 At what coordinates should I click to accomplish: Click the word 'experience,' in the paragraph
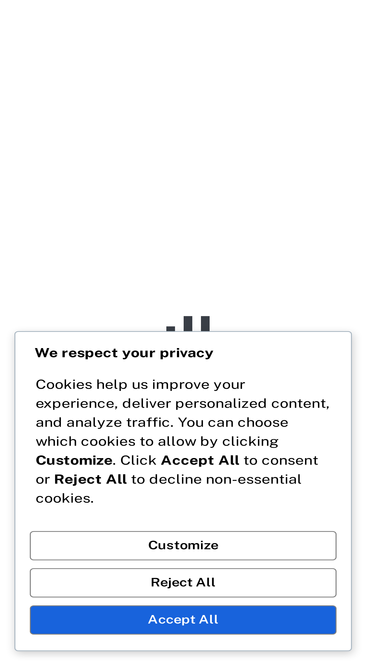click(x=77, y=403)
